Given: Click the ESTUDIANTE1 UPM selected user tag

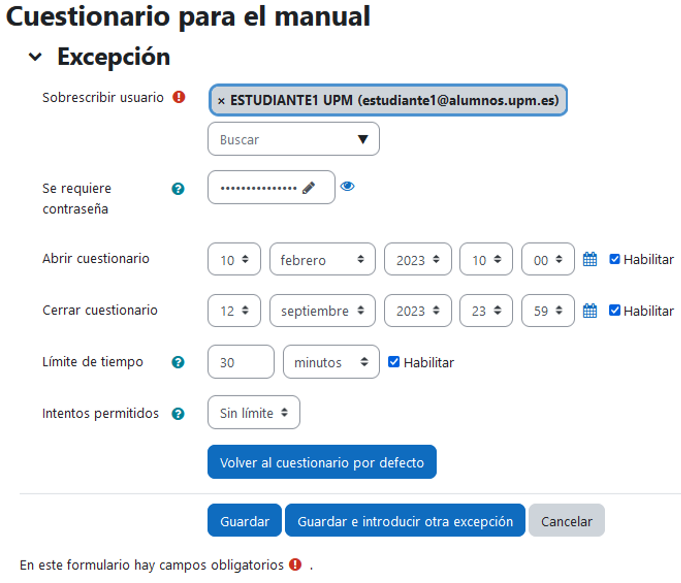Looking at the screenshot, I should coord(388,100).
